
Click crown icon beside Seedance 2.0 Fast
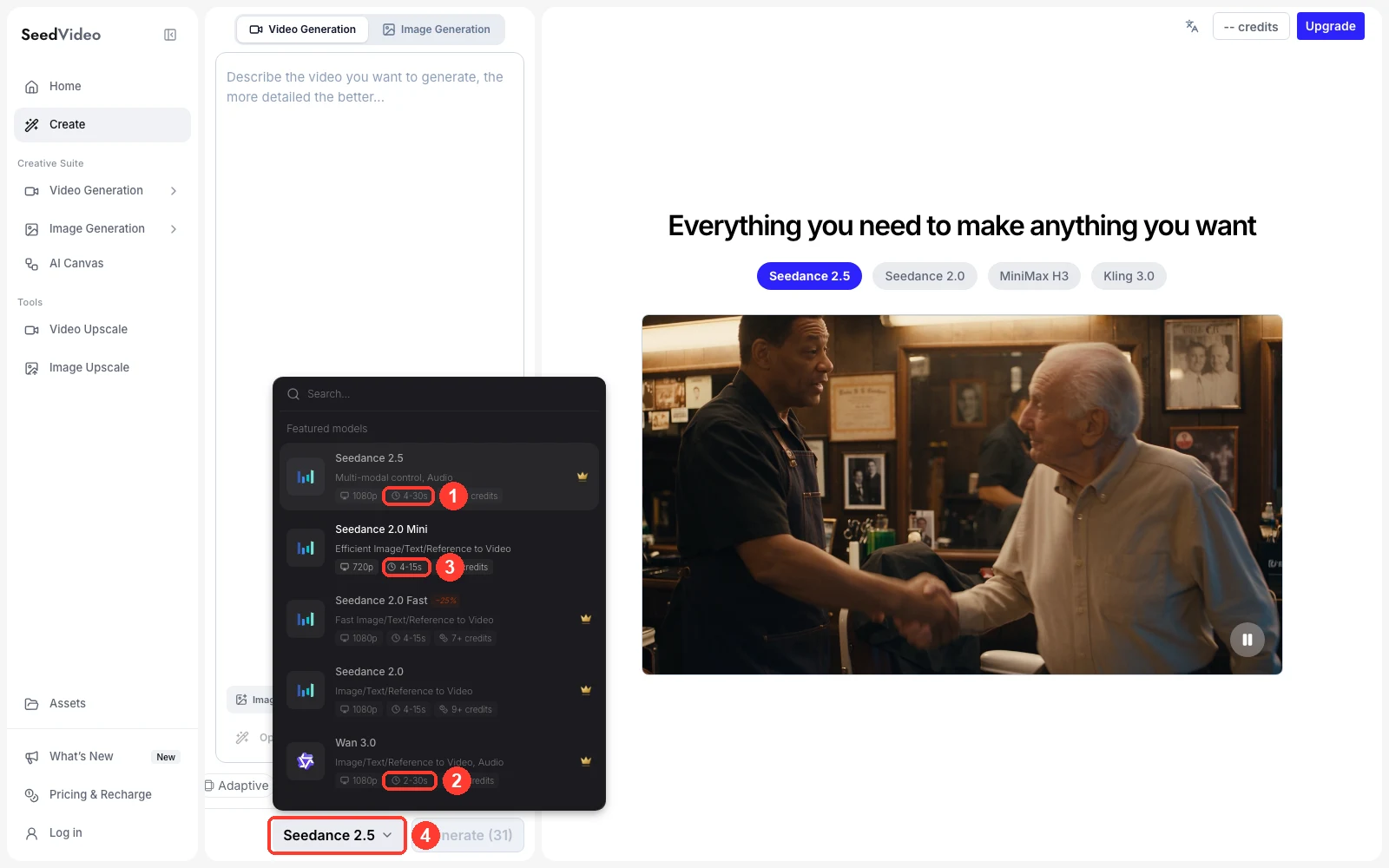pos(586,619)
